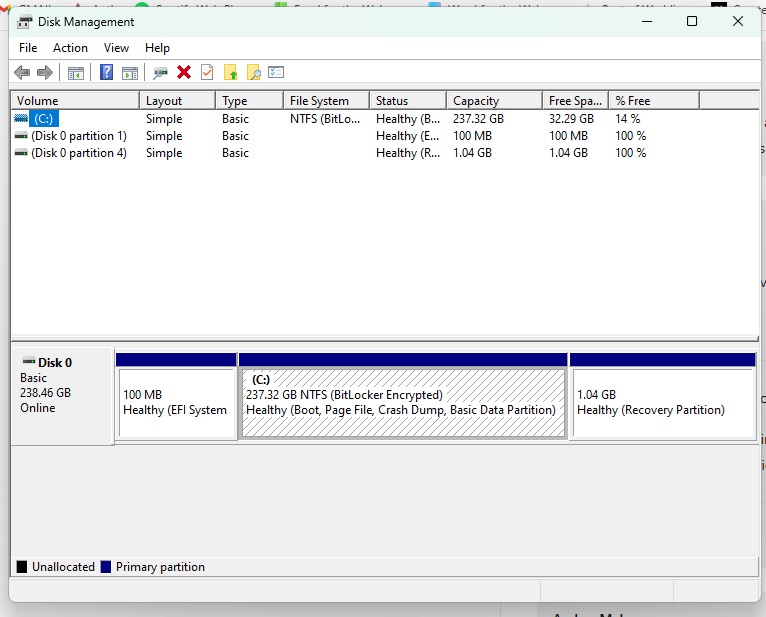Click the Healthy (E... status cell
The width and height of the screenshot is (766, 617).
point(408,136)
